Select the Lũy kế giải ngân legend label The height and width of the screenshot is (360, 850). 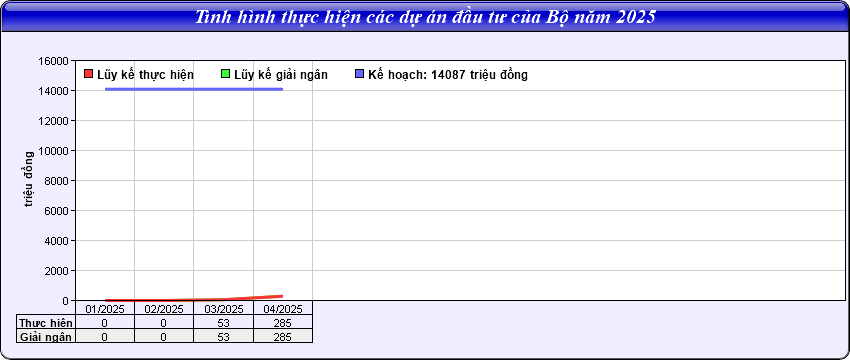coord(281,75)
